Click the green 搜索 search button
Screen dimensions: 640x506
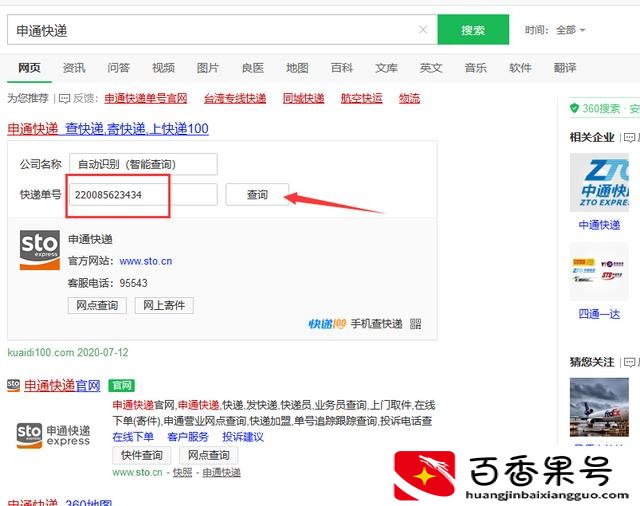click(x=473, y=30)
